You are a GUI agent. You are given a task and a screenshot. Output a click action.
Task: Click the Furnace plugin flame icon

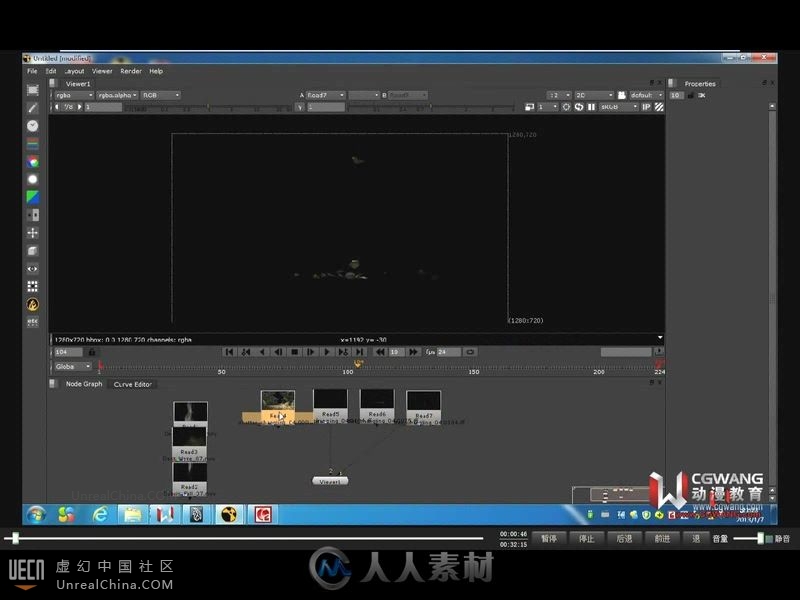[33, 305]
